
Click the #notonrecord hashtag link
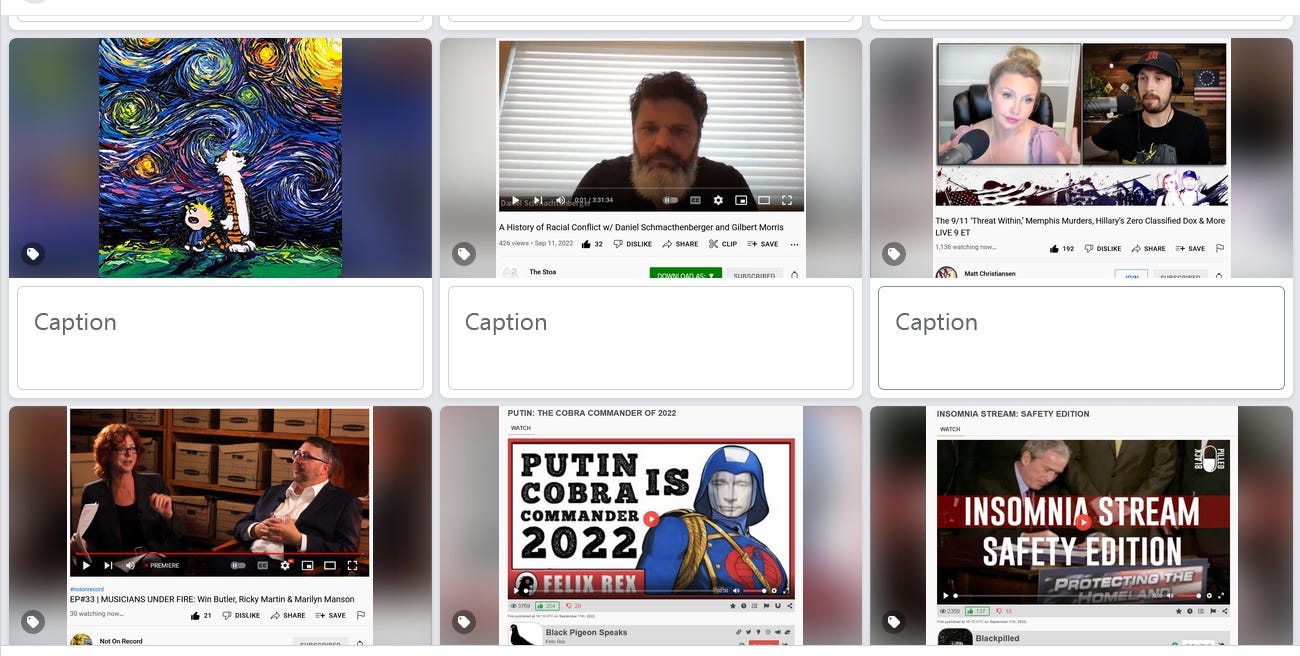coord(87,589)
